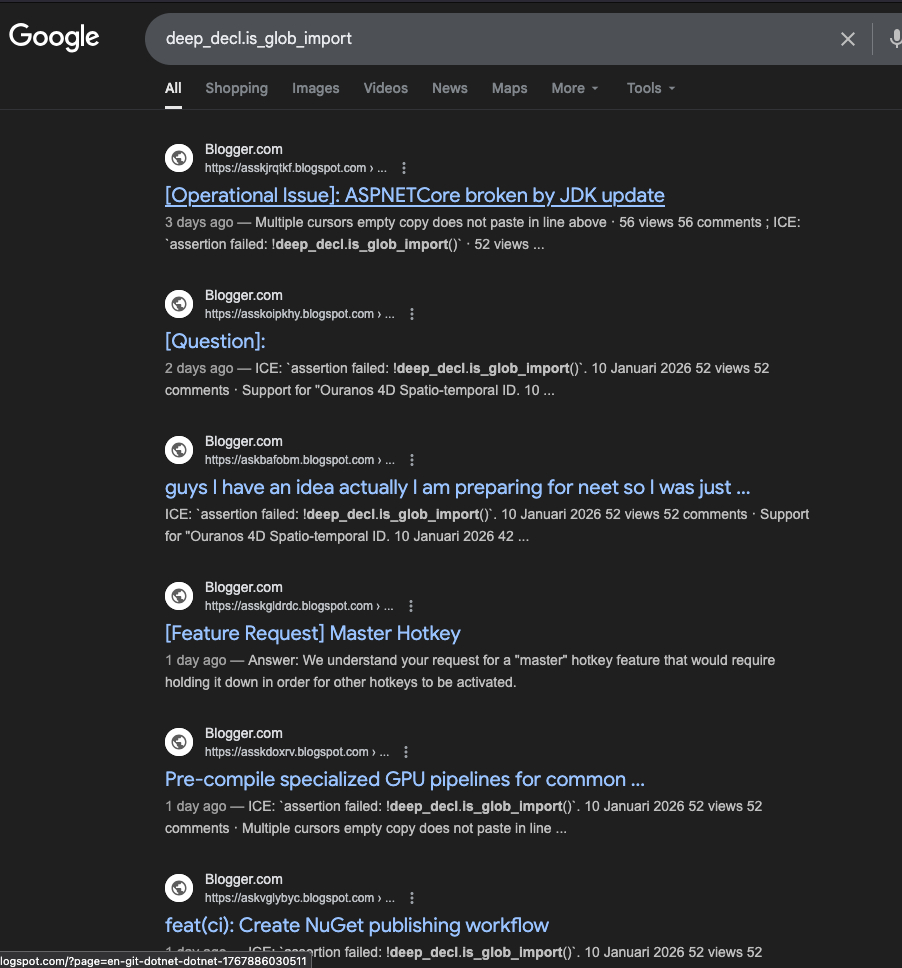Open three-dot menu for asskoipkhy.blogspot.com result
Image resolution: width=902 pixels, height=968 pixels.
coord(411,314)
